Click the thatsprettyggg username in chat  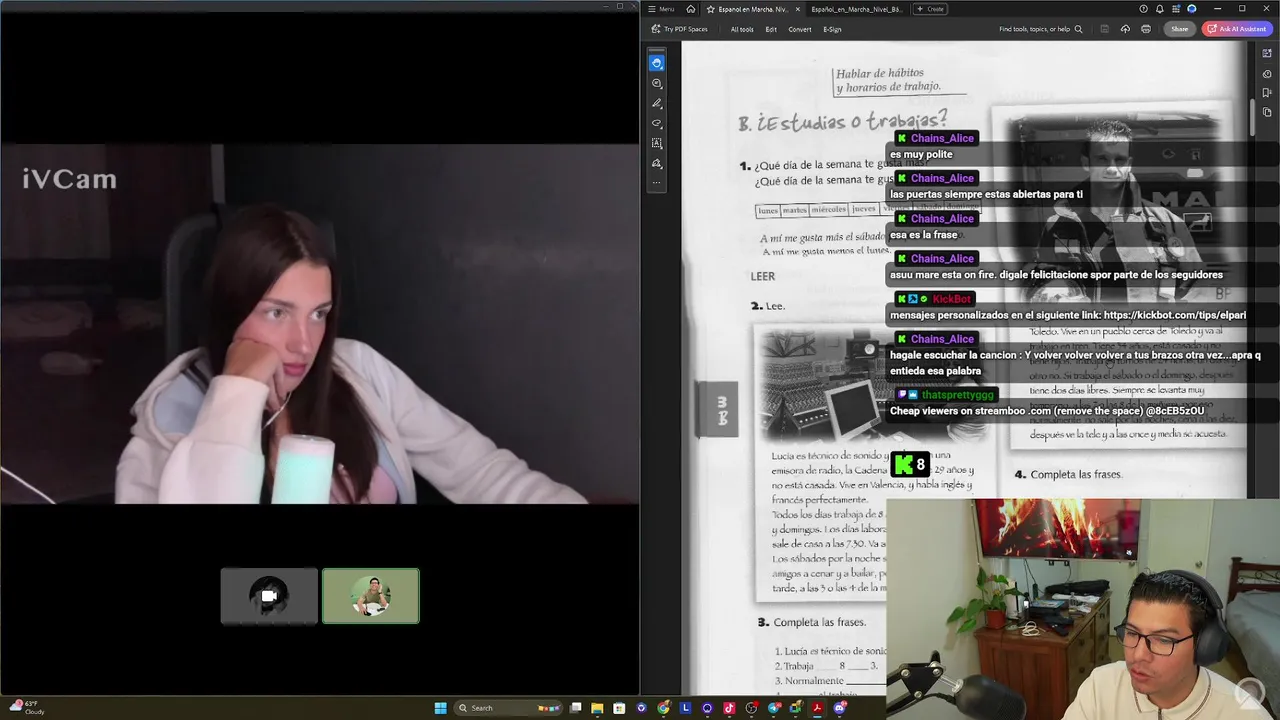(x=958, y=395)
